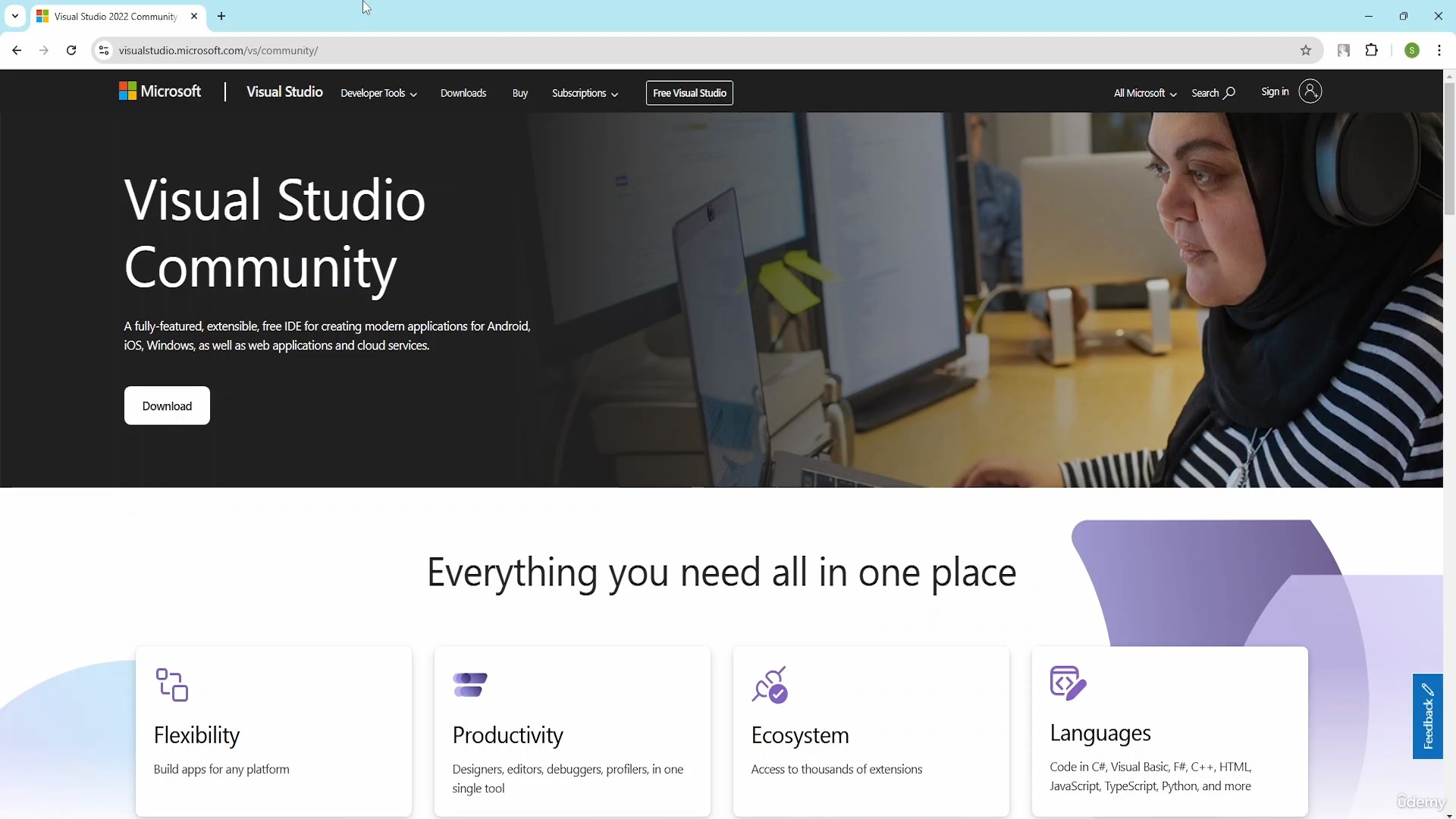Click the Download button in hero

pyautogui.click(x=167, y=406)
